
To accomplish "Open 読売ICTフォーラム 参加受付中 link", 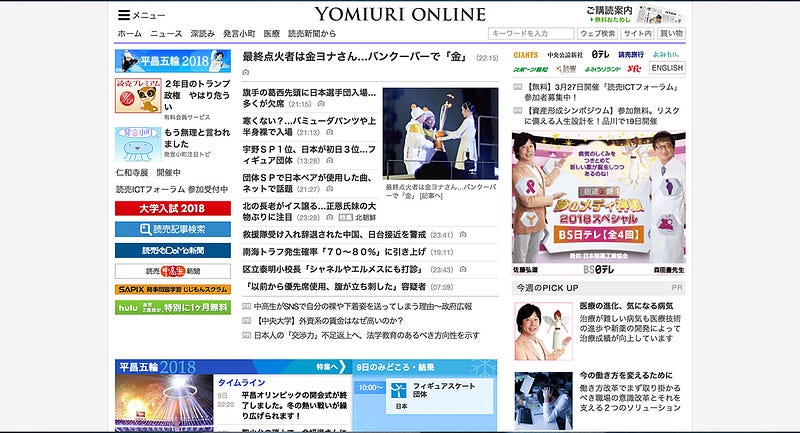I will pyautogui.click(x=172, y=189).
